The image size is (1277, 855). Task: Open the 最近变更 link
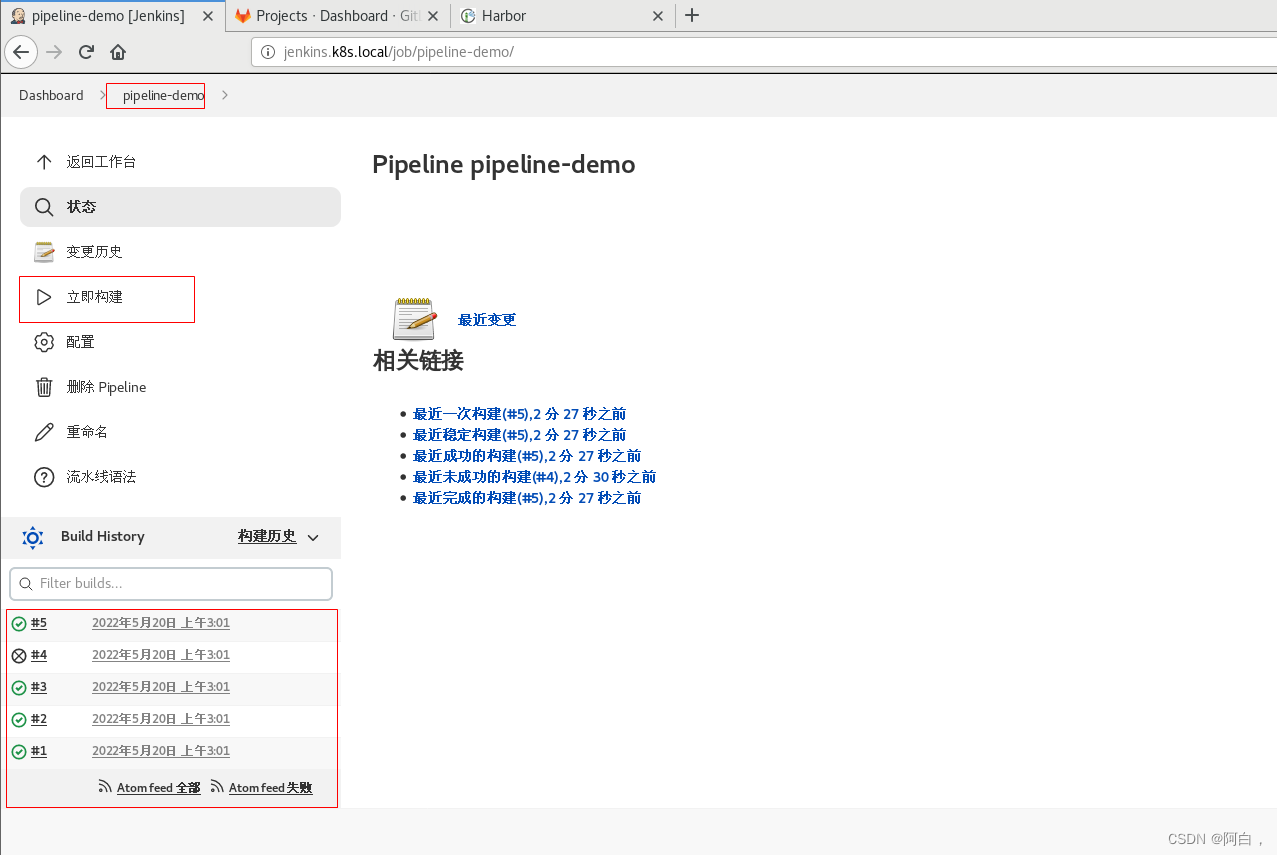[487, 320]
